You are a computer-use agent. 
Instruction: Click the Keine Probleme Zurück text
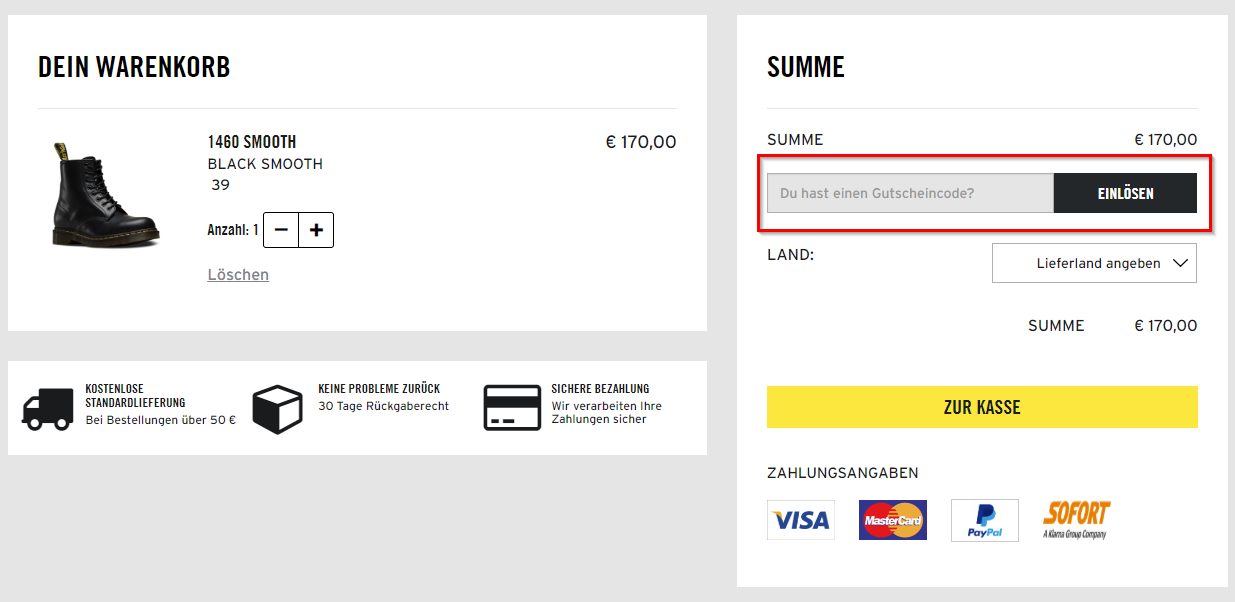tap(379, 388)
